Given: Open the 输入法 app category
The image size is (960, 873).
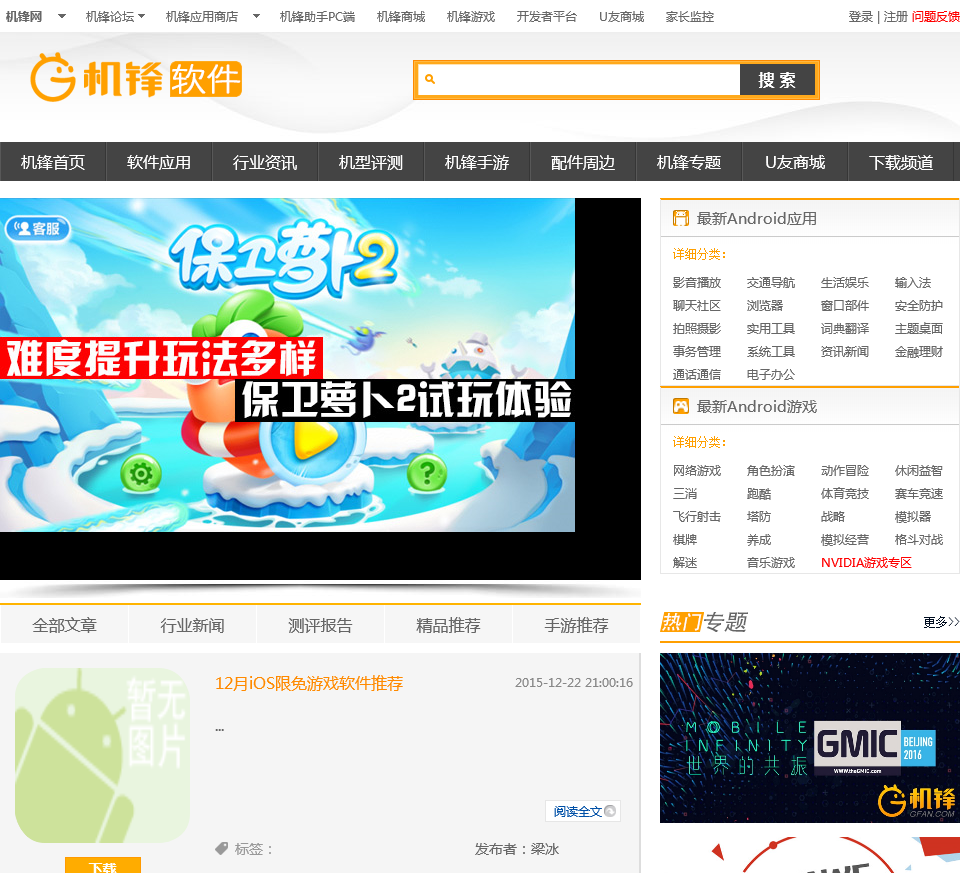Looking at the screenshot, I should tap(913, 282).
